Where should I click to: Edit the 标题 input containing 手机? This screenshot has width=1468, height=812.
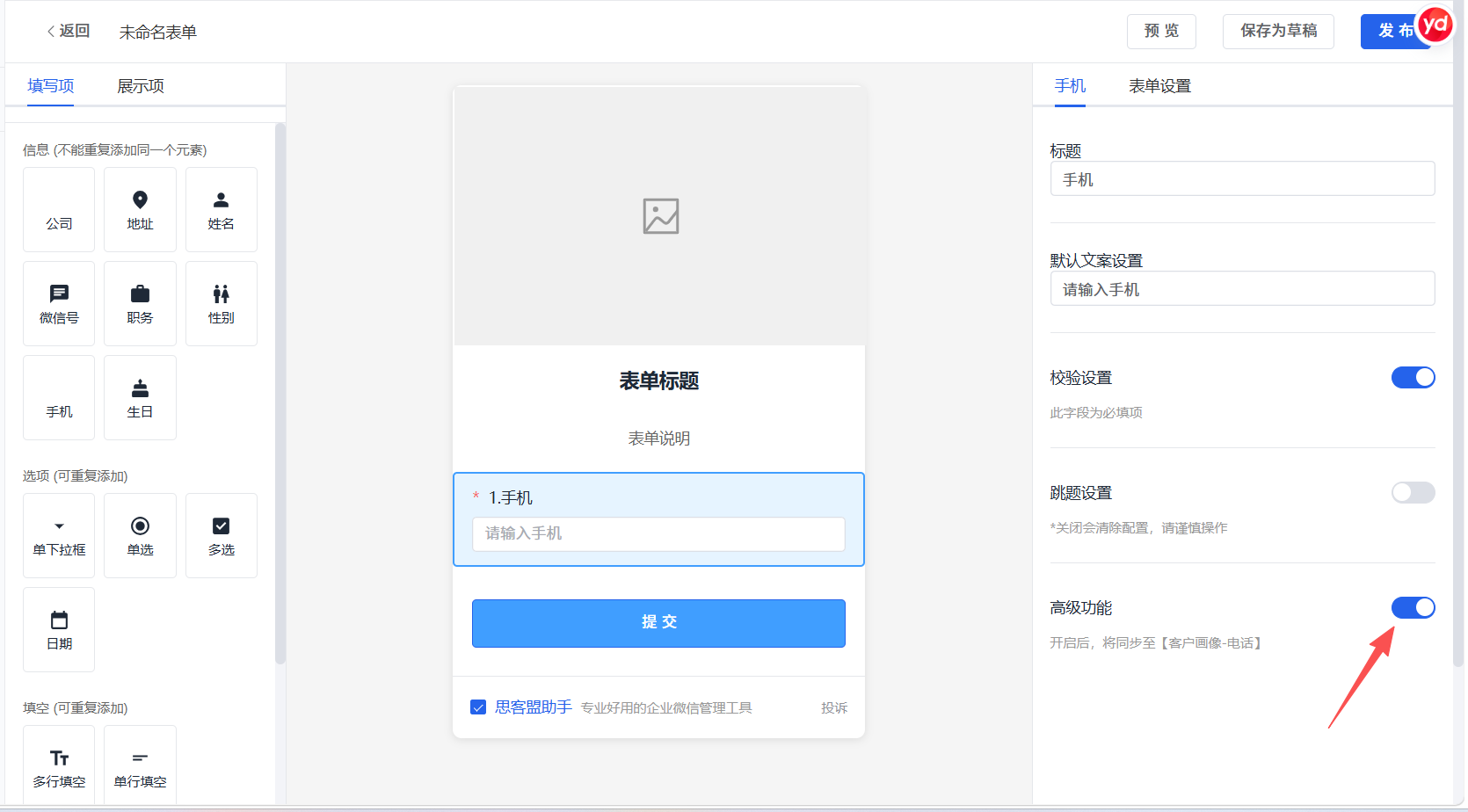1242,178
